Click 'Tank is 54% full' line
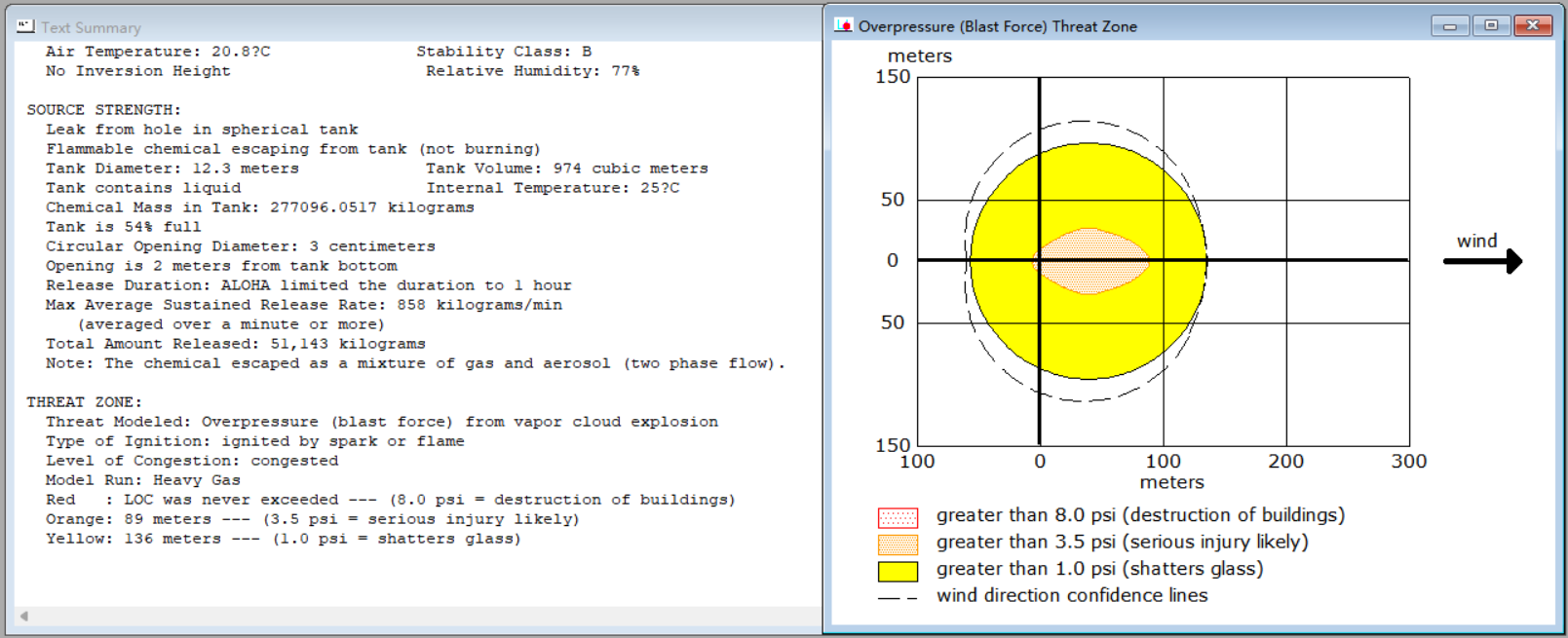 (124, 227)
